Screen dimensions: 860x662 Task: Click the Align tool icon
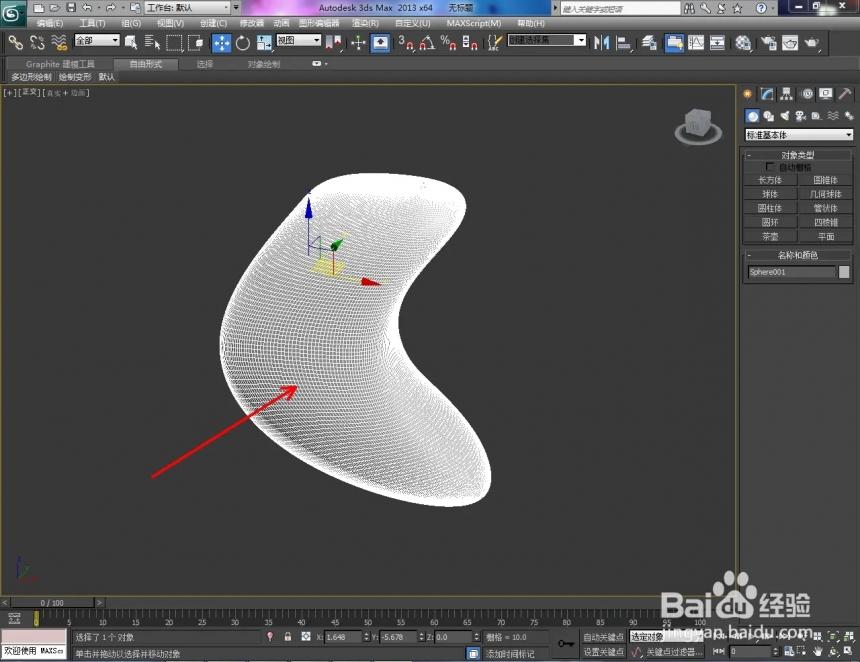pos(624,42)
